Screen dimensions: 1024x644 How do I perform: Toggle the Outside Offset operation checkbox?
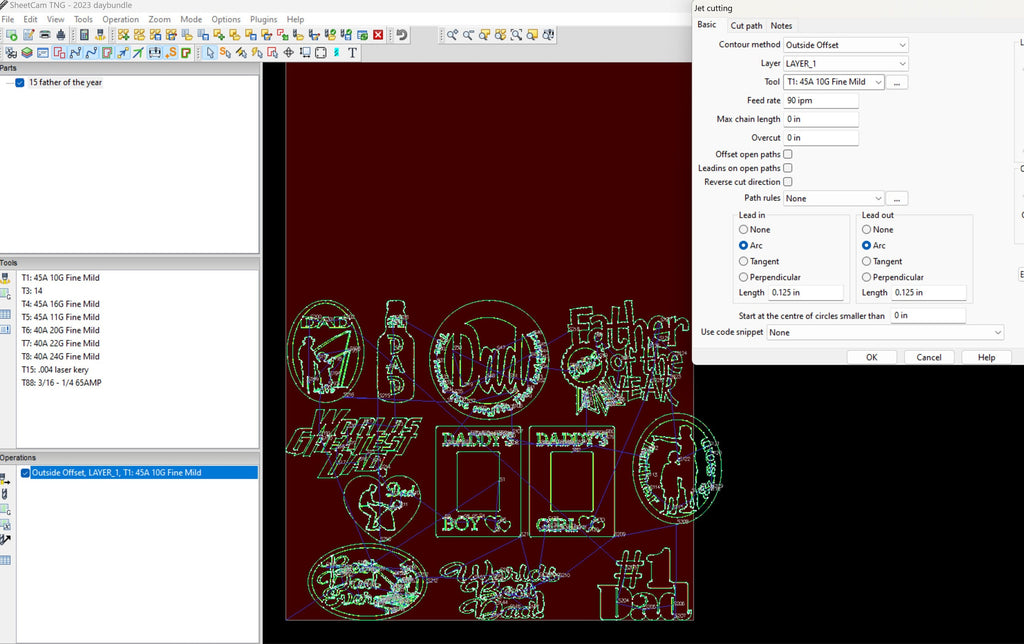coord(25,473)
